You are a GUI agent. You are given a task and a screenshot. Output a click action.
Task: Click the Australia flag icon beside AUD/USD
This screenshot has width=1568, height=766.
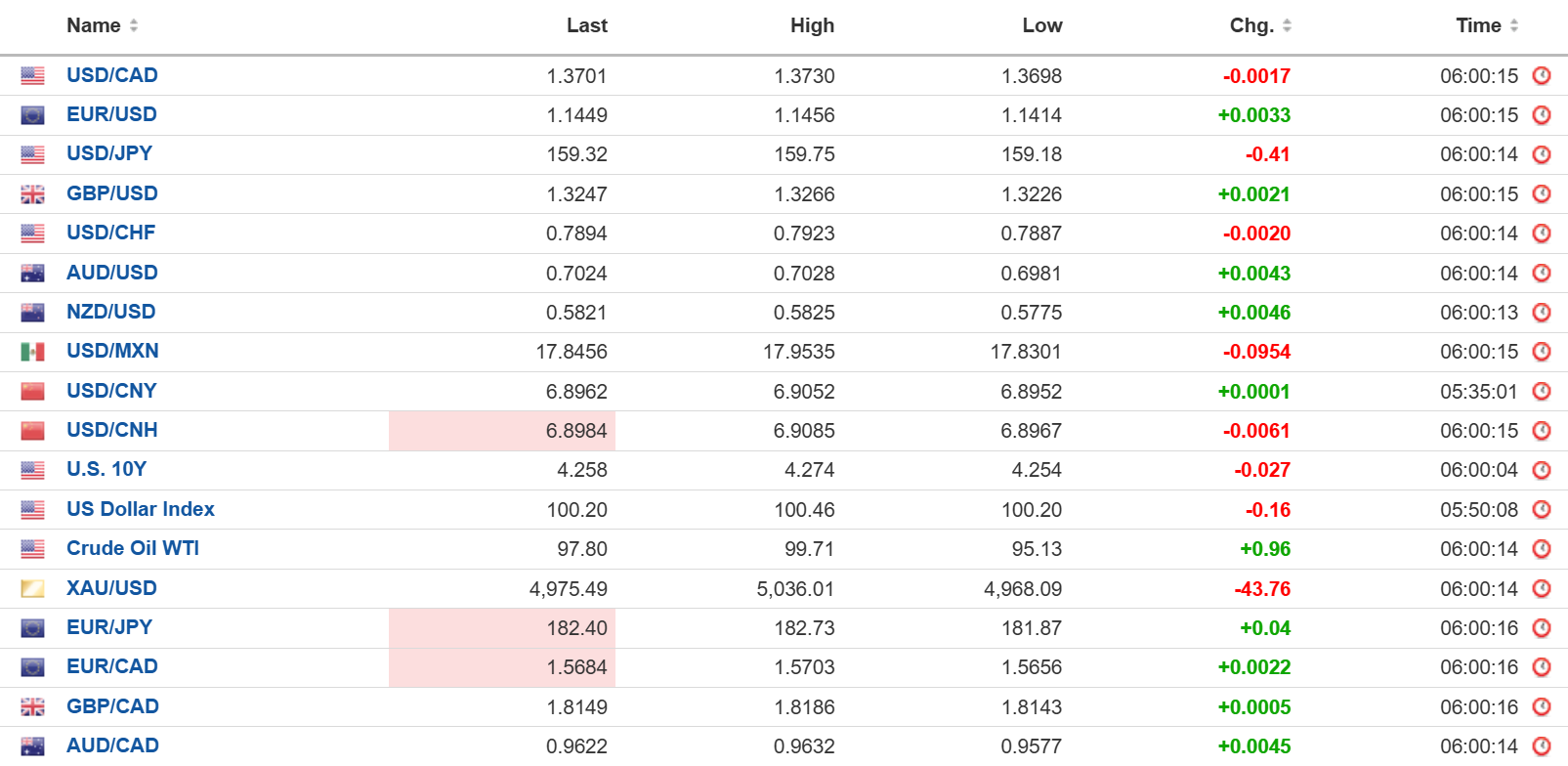[x=32, y=274]
